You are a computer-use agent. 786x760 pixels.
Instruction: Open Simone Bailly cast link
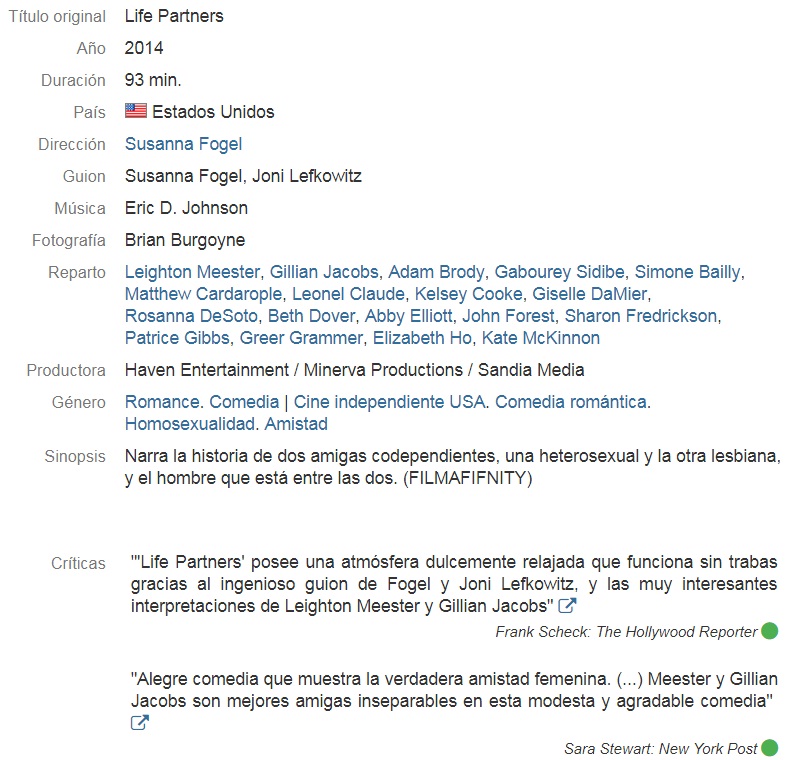tap(688, 272)
